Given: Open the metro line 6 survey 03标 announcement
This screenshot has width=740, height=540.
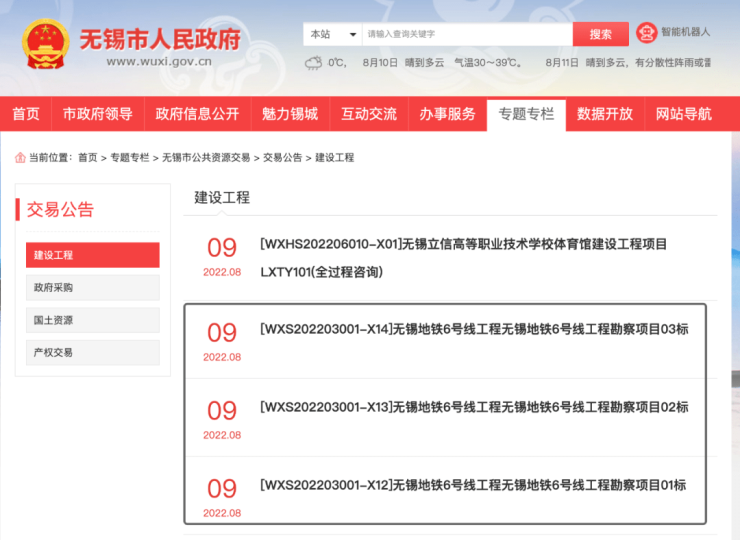Looking at the screenshot, I should point(473,329).
